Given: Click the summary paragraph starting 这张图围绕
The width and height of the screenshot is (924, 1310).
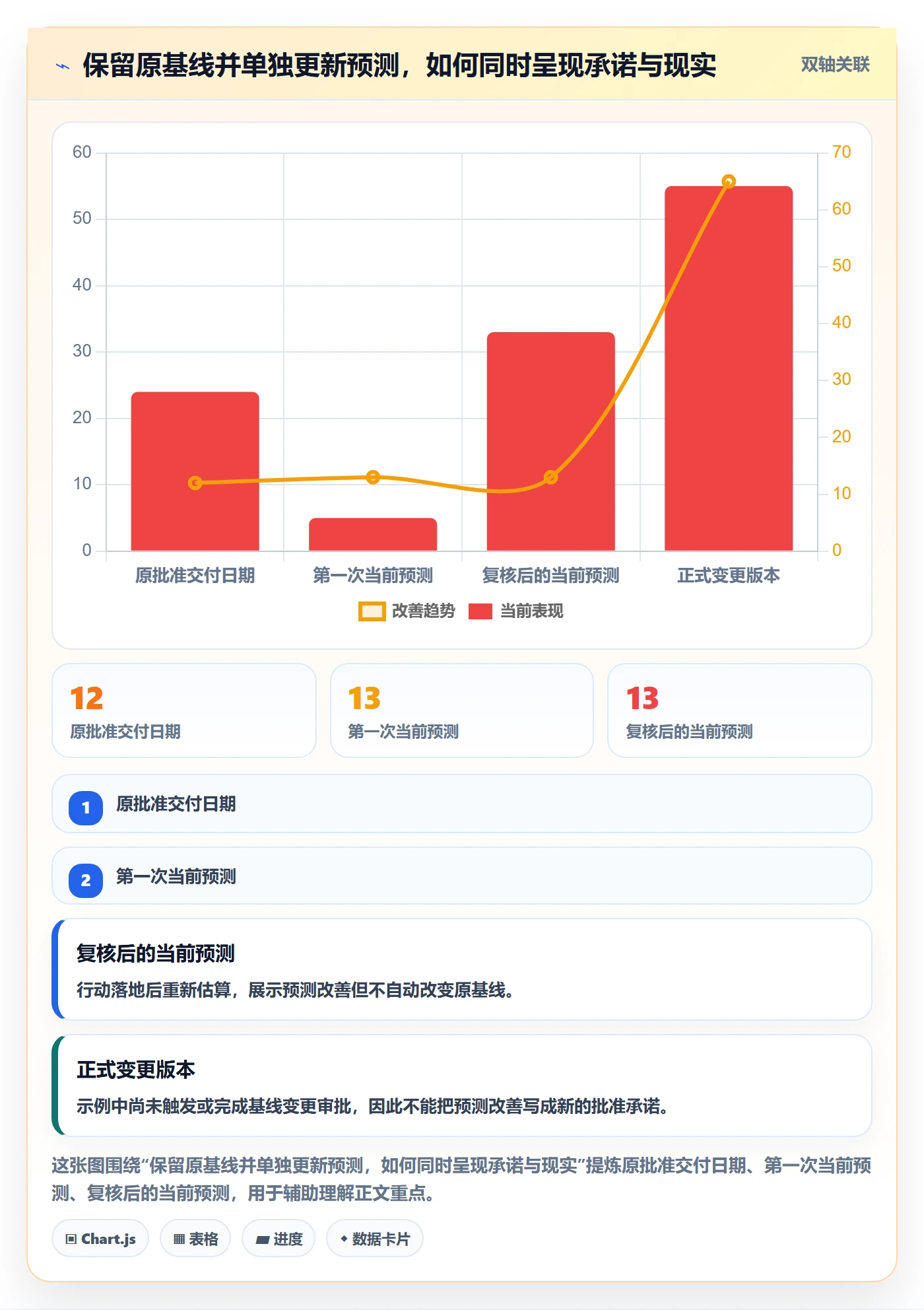Looking at the screenshot, I should pos(462,1179).
